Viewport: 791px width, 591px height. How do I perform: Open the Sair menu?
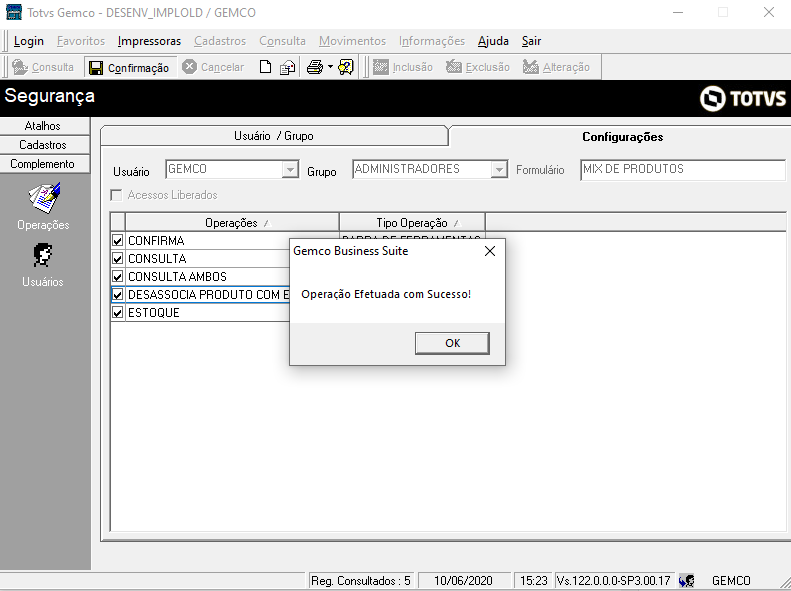(531, 41)
